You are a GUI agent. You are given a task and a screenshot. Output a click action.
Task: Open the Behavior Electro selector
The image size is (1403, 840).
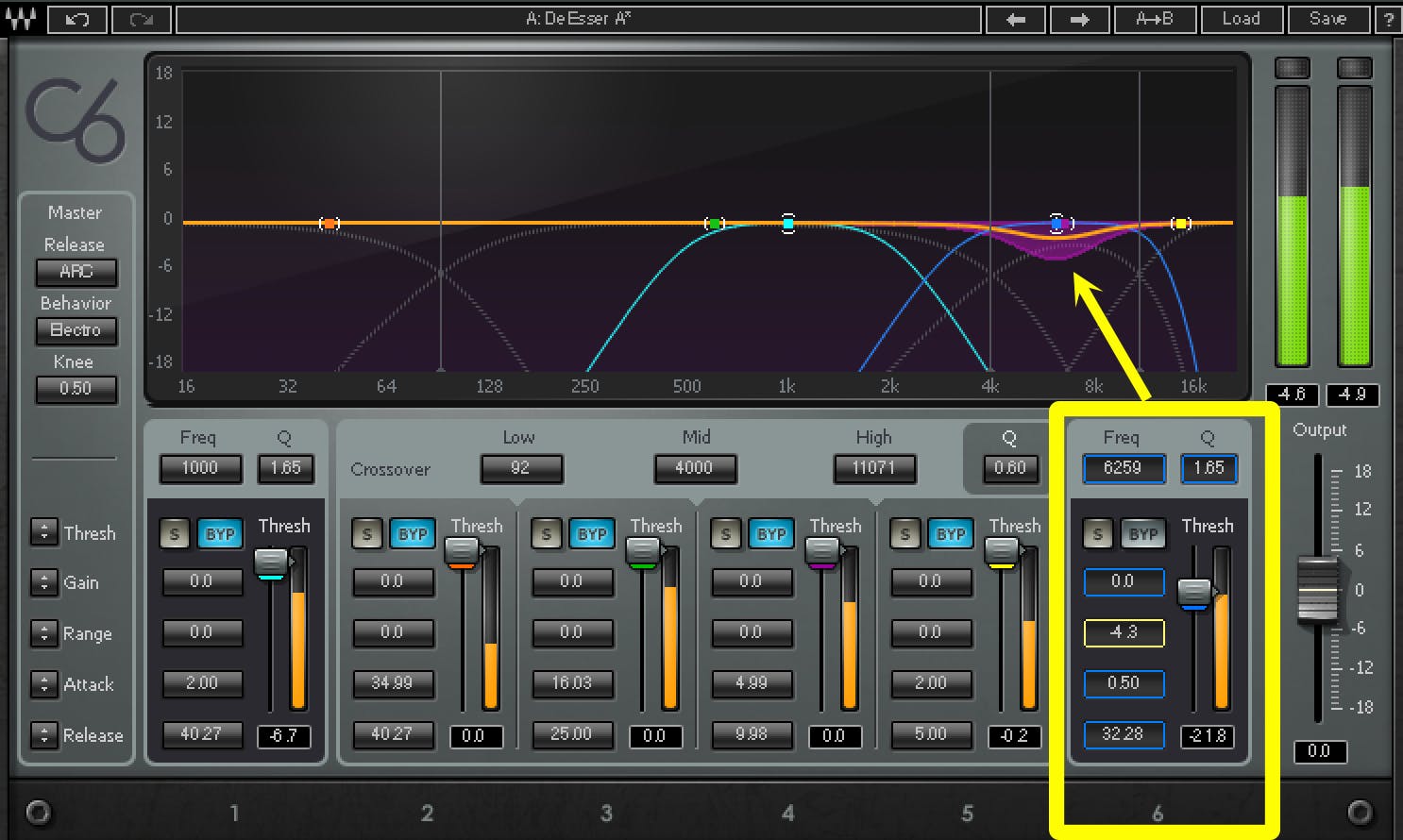pos(76,330)
